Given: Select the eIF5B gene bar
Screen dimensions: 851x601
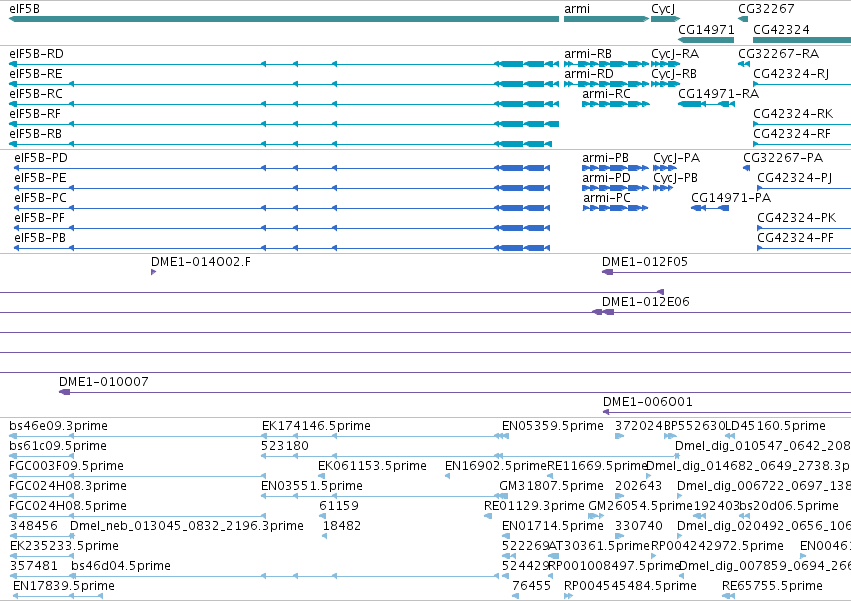Looking at the screenshot, I should (284, 19).
